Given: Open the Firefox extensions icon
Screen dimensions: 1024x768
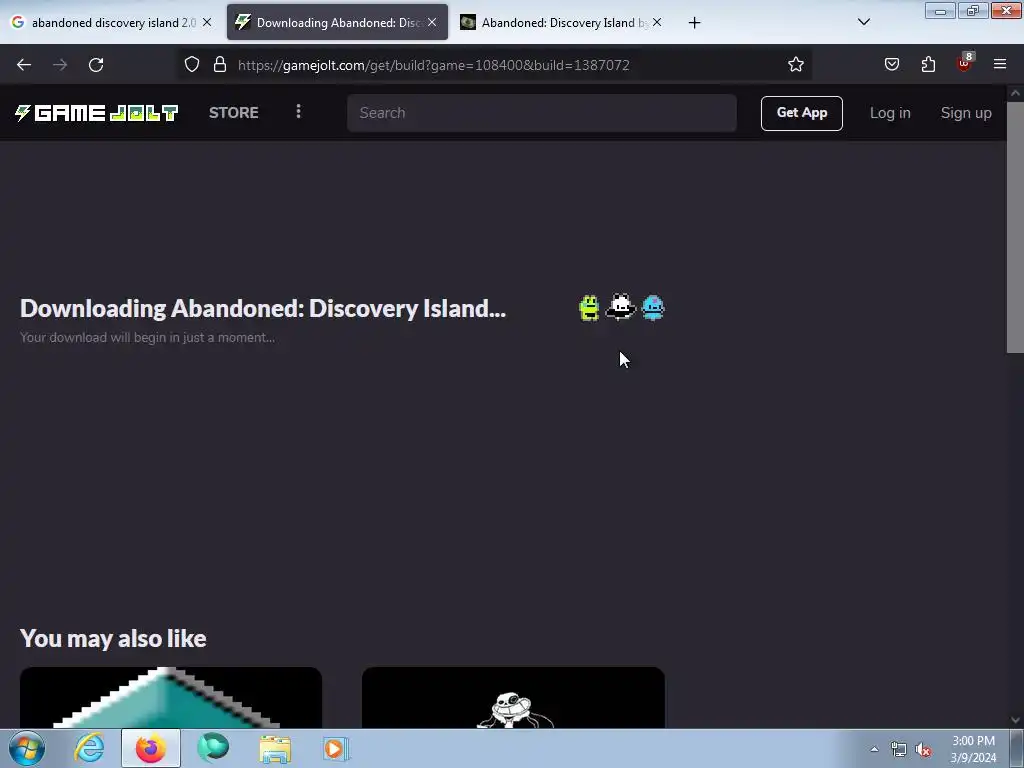Looking at the screenshot, I should coord(928,65).
